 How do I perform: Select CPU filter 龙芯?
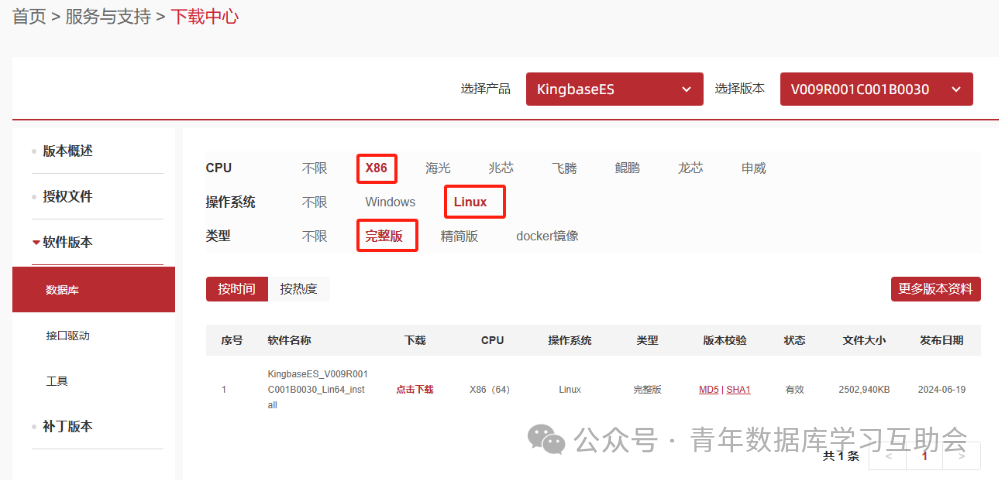click(x=690, y=168)
